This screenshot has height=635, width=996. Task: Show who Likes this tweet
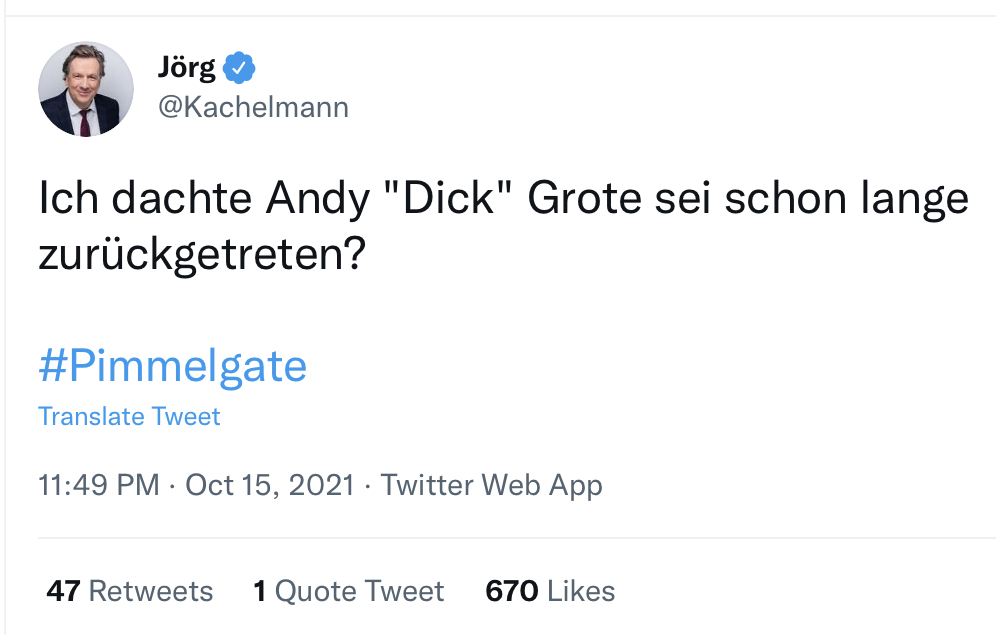(x=581, y=591)
